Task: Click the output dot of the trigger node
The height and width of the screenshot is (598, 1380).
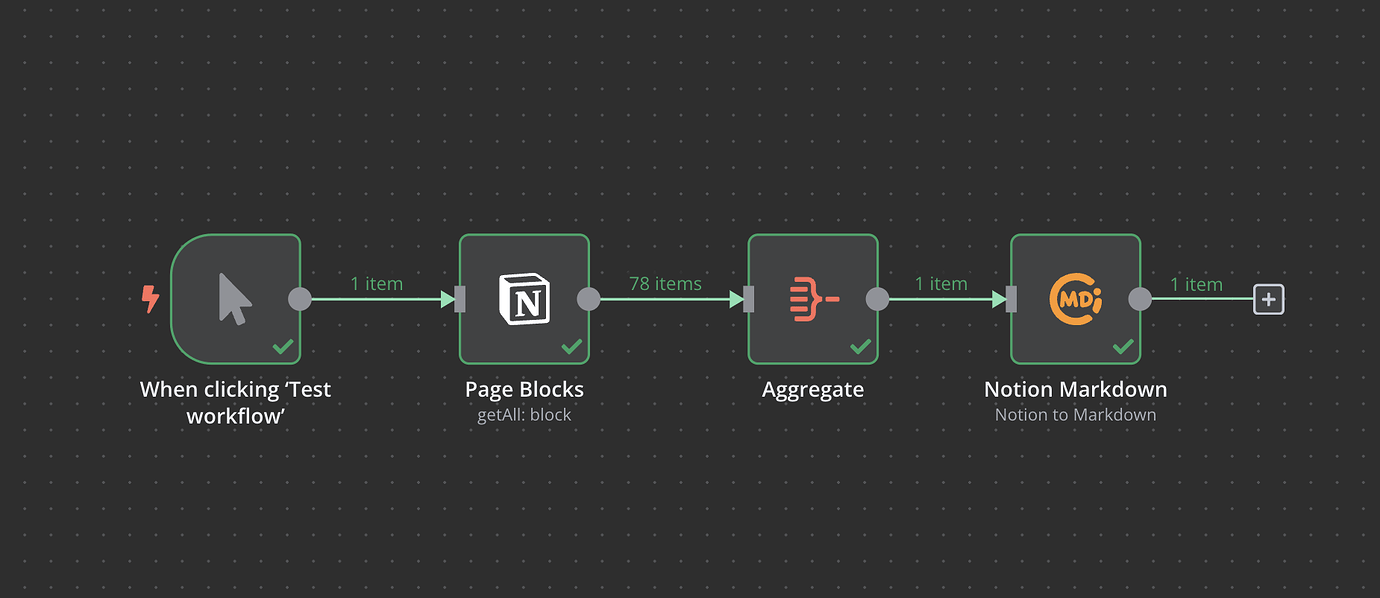Action: tap(300, 298)
